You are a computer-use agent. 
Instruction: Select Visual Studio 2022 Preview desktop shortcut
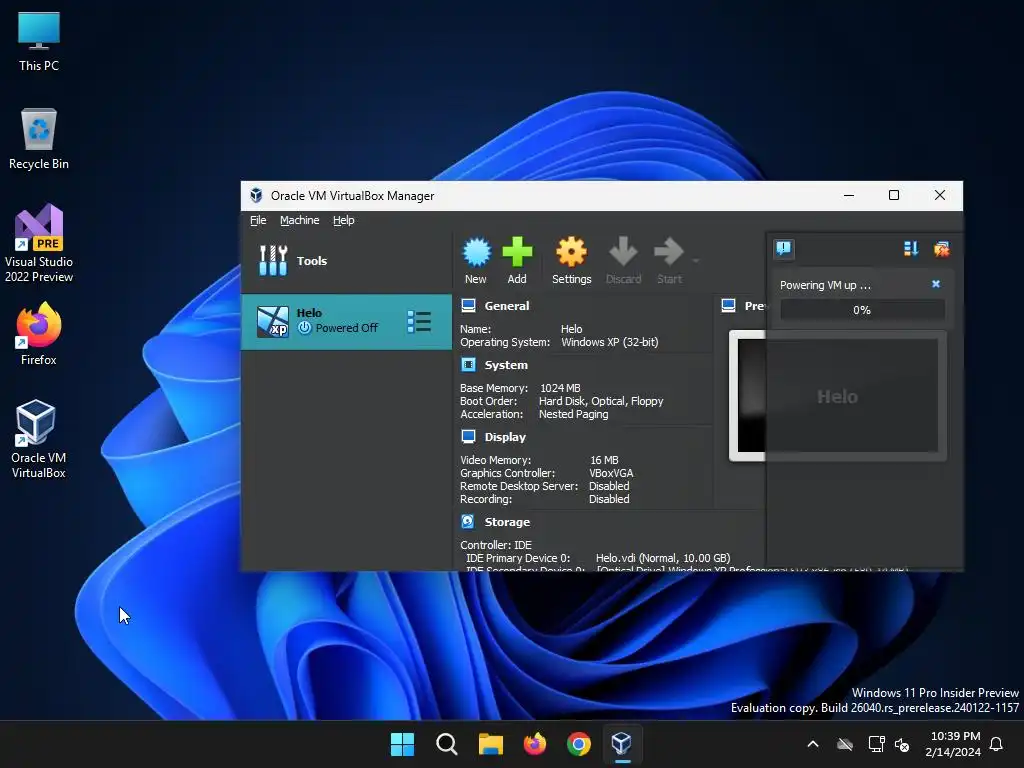[39, 244]
